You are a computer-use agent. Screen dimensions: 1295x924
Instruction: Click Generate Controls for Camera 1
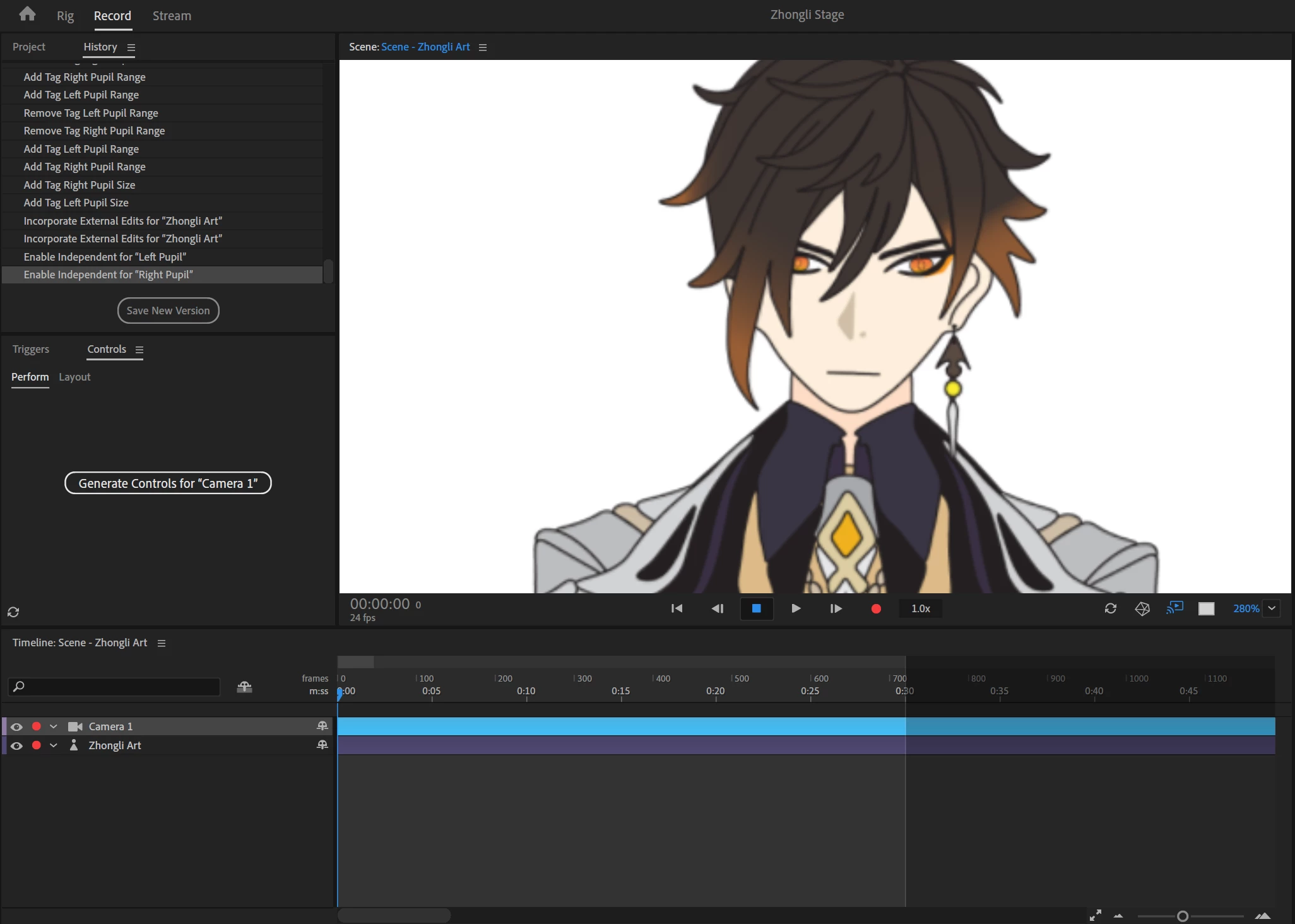[168, 483]
